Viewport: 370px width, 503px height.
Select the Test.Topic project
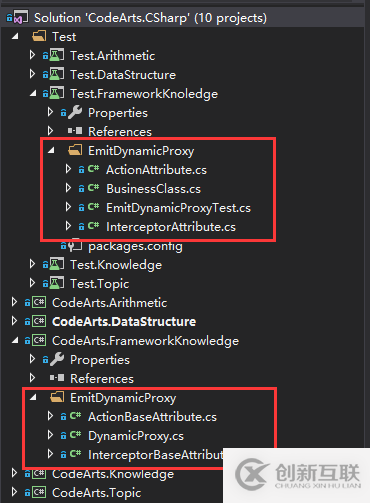pos(99,284)
